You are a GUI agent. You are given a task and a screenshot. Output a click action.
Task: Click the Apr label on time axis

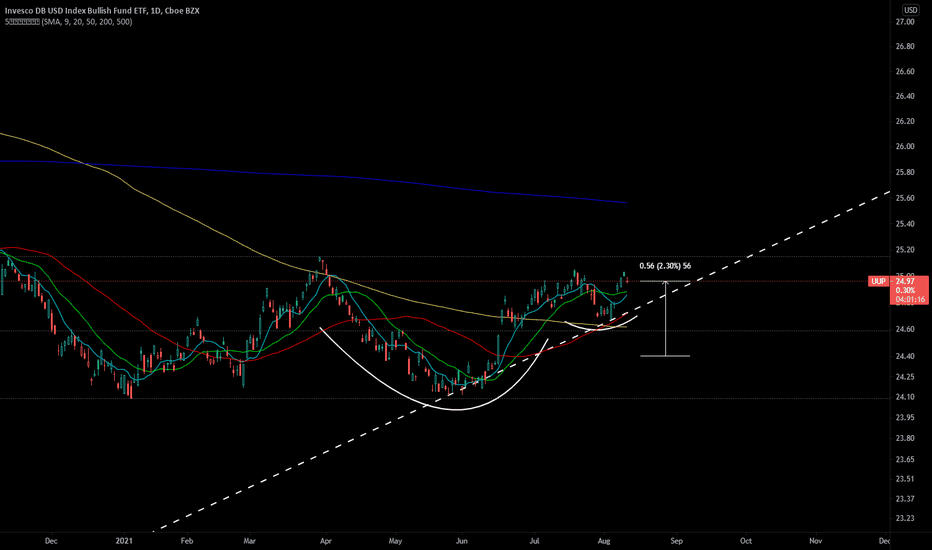click(326, 541)
